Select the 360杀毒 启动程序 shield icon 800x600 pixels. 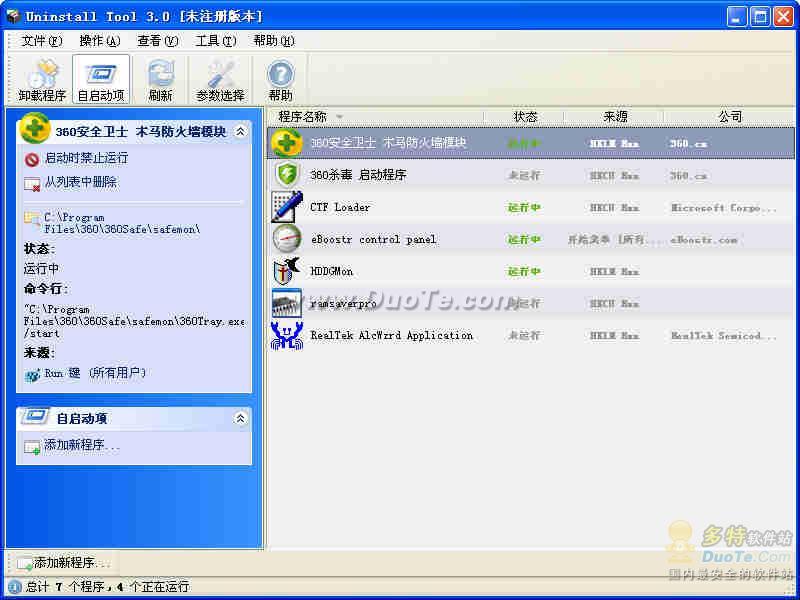[x=286, y=174]
